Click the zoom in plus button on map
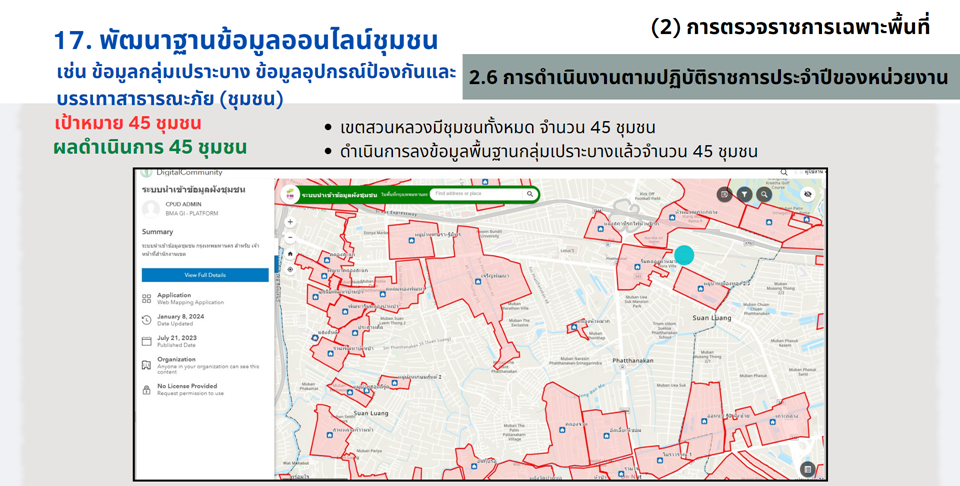 point(290,222)
